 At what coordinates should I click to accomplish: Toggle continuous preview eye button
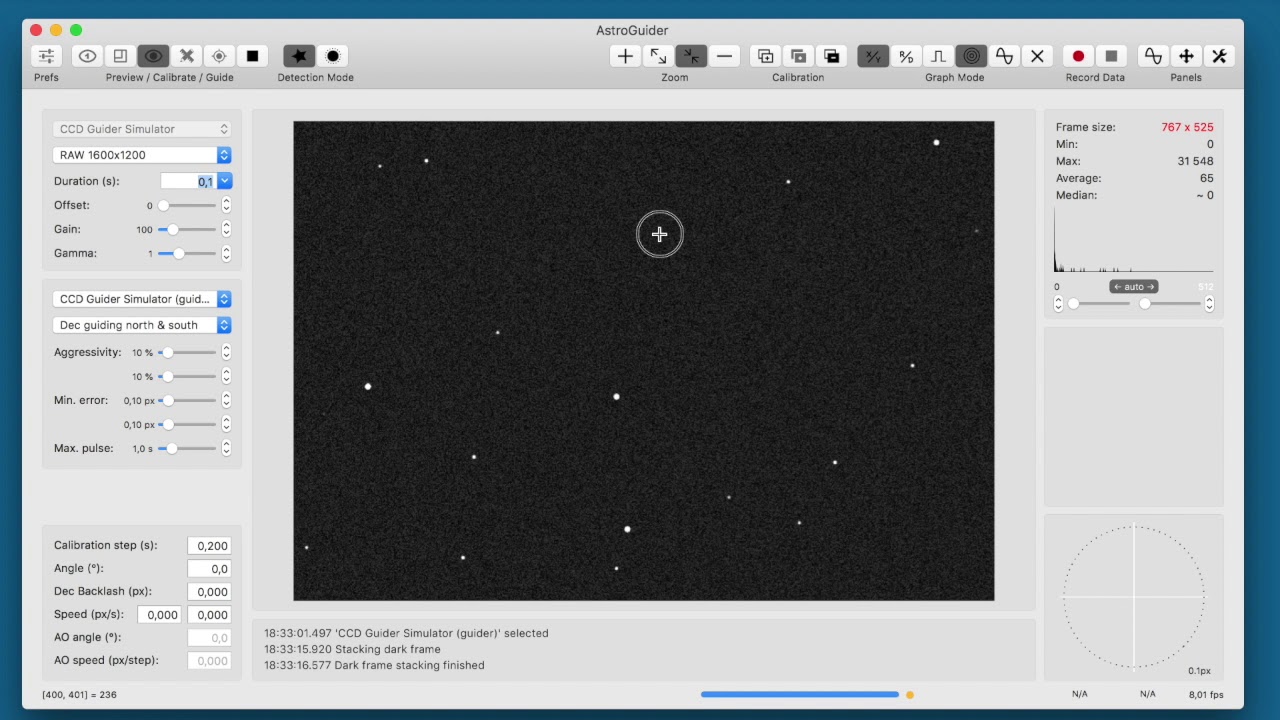point(153,56)
